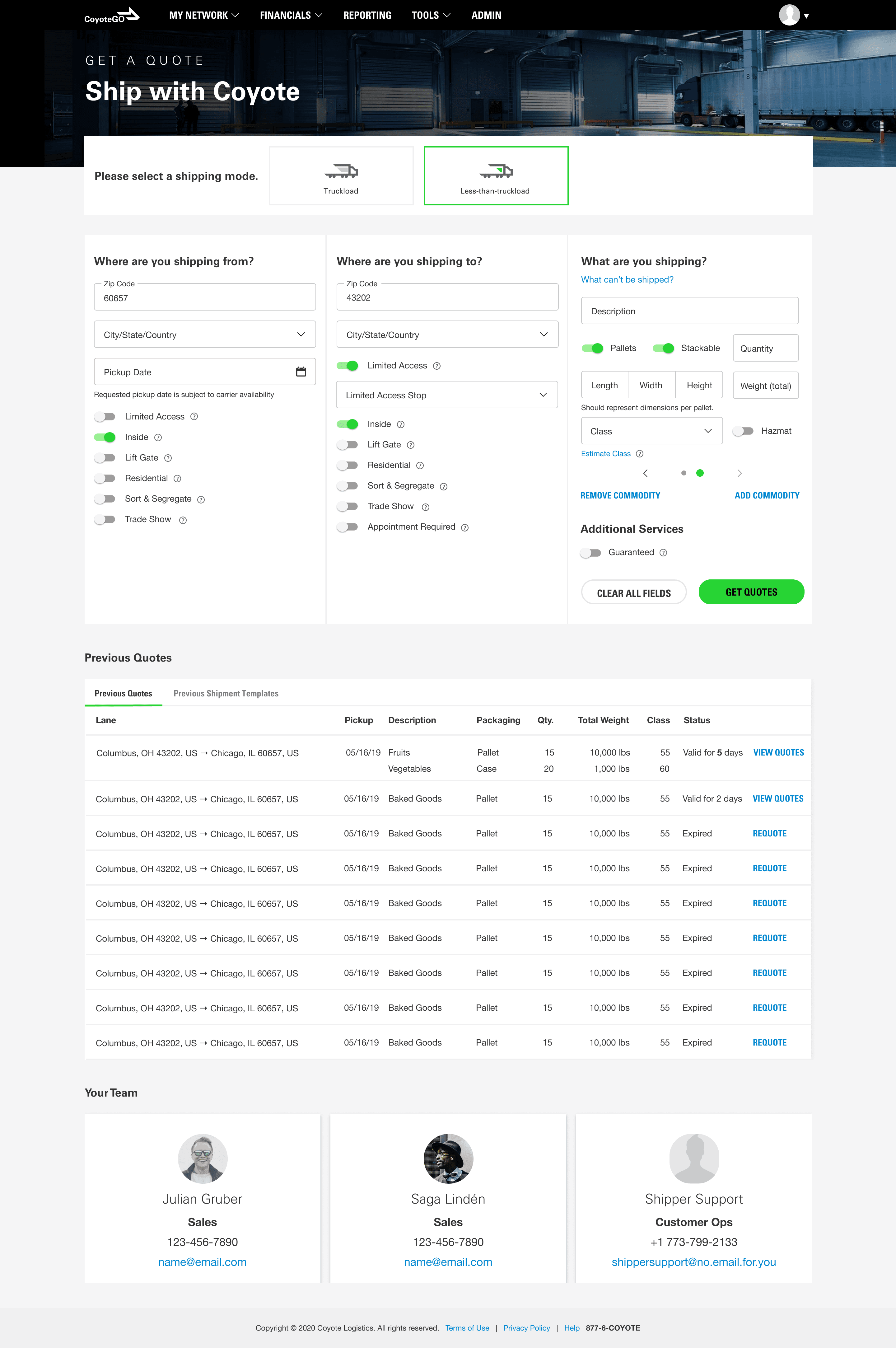
Task: Turn off the Stackable toggle
Action: click(x=663, y=348)
